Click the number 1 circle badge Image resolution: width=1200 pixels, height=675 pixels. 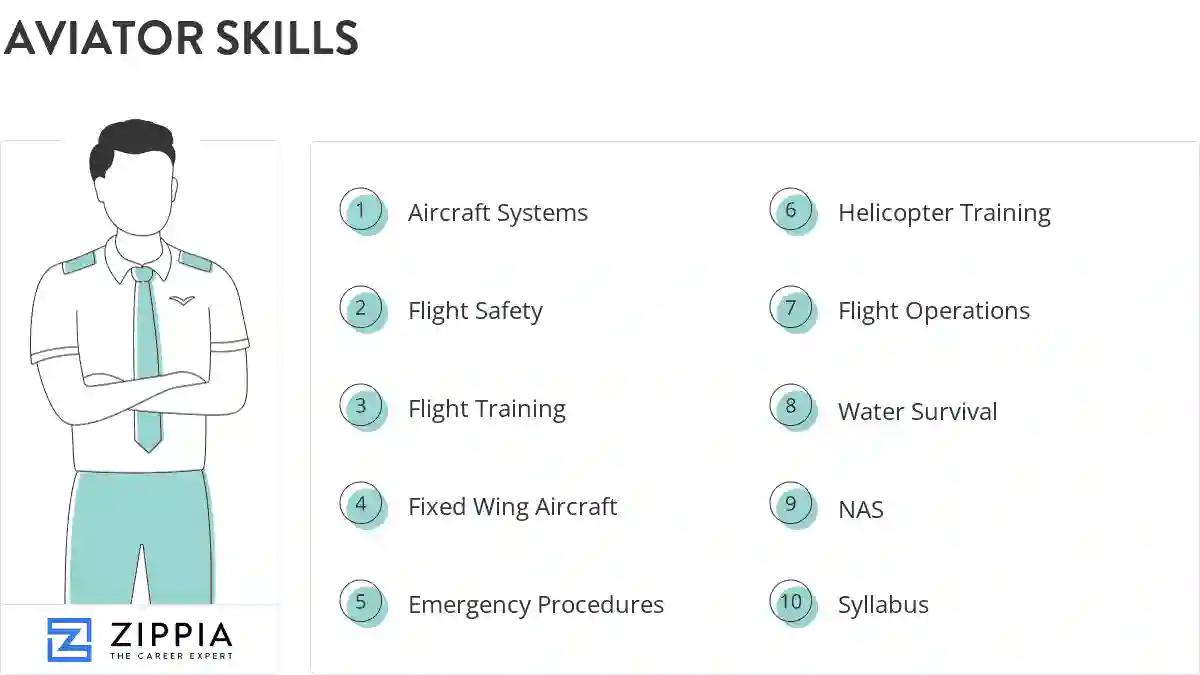tap(362, 211)
